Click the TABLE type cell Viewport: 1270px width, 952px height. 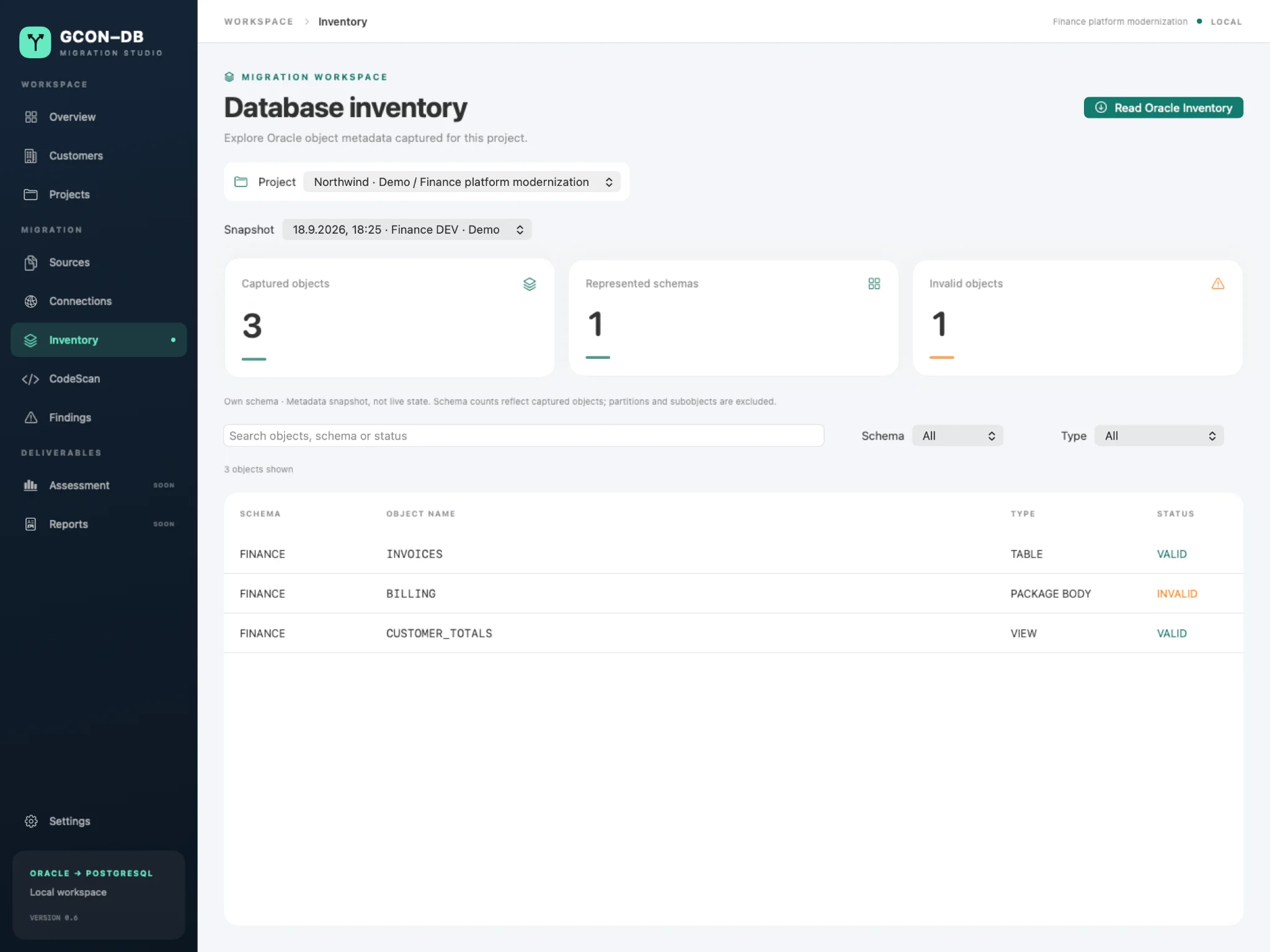[1027, 554]
